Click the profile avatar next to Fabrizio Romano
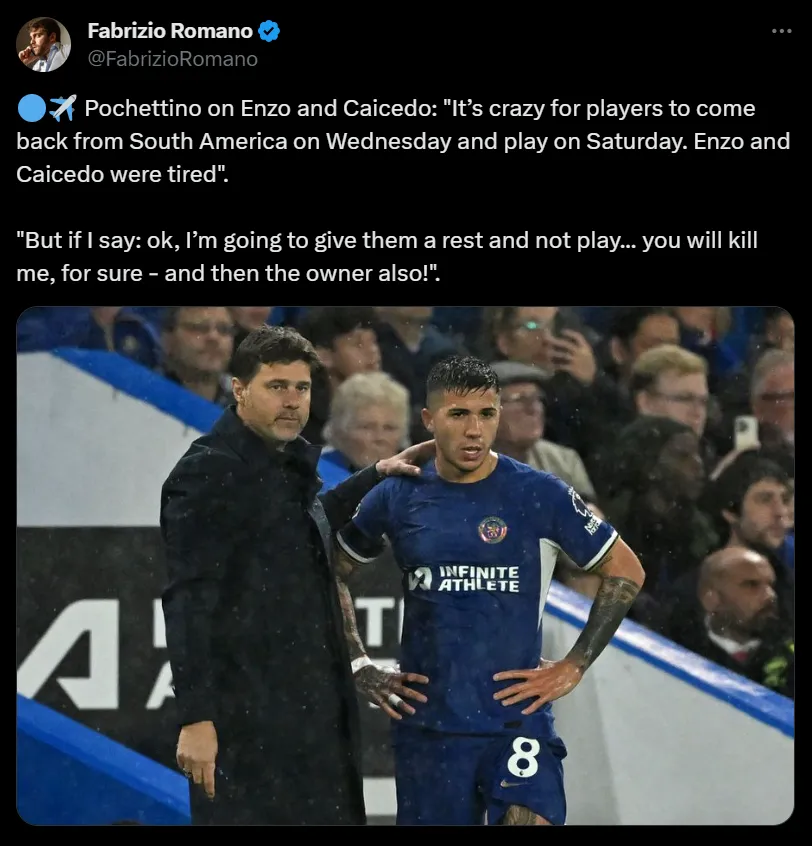Viewport: 812px width, 846px height. click(43, 45)
